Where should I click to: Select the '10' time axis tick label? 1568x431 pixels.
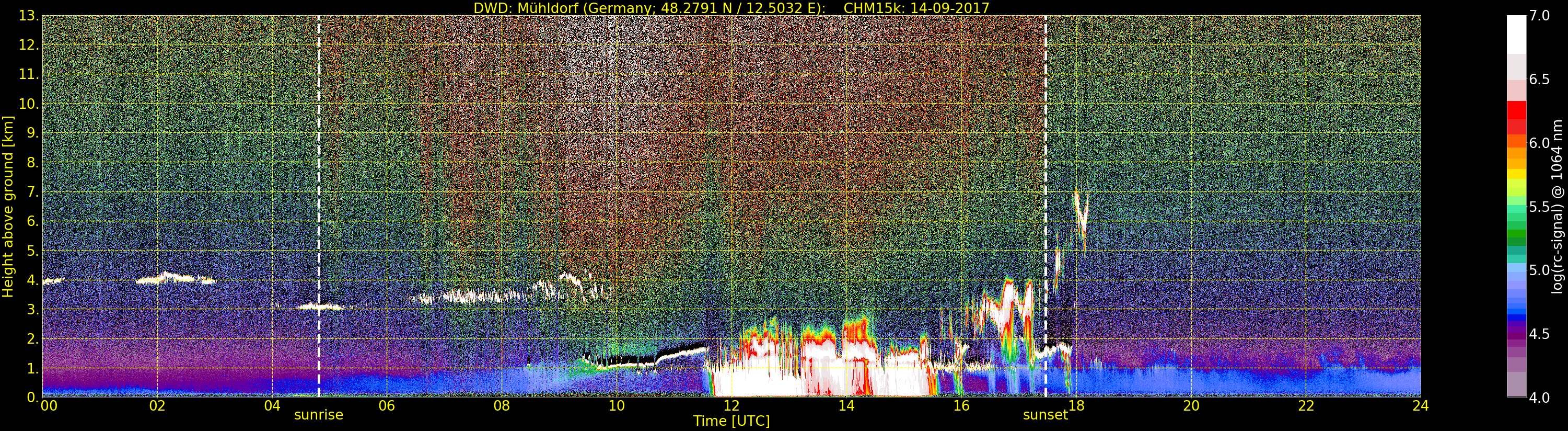(617, 406)
